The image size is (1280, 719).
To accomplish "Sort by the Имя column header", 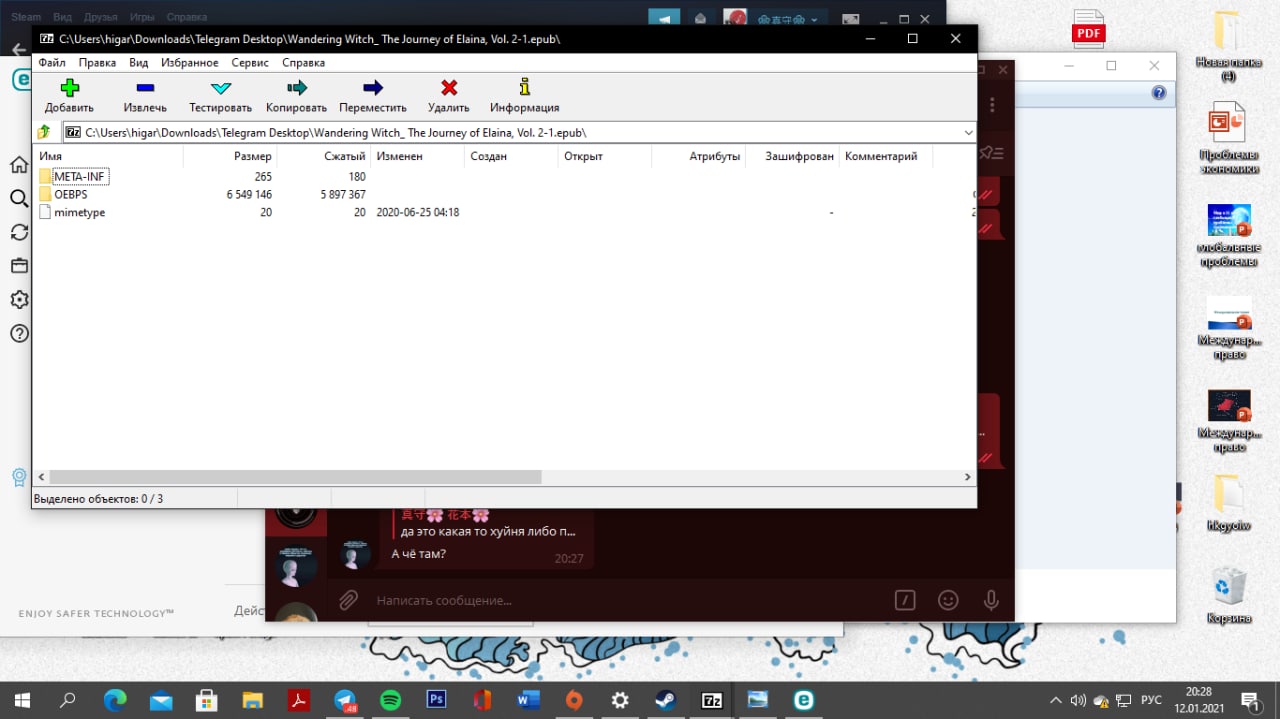I will point(108,156).
